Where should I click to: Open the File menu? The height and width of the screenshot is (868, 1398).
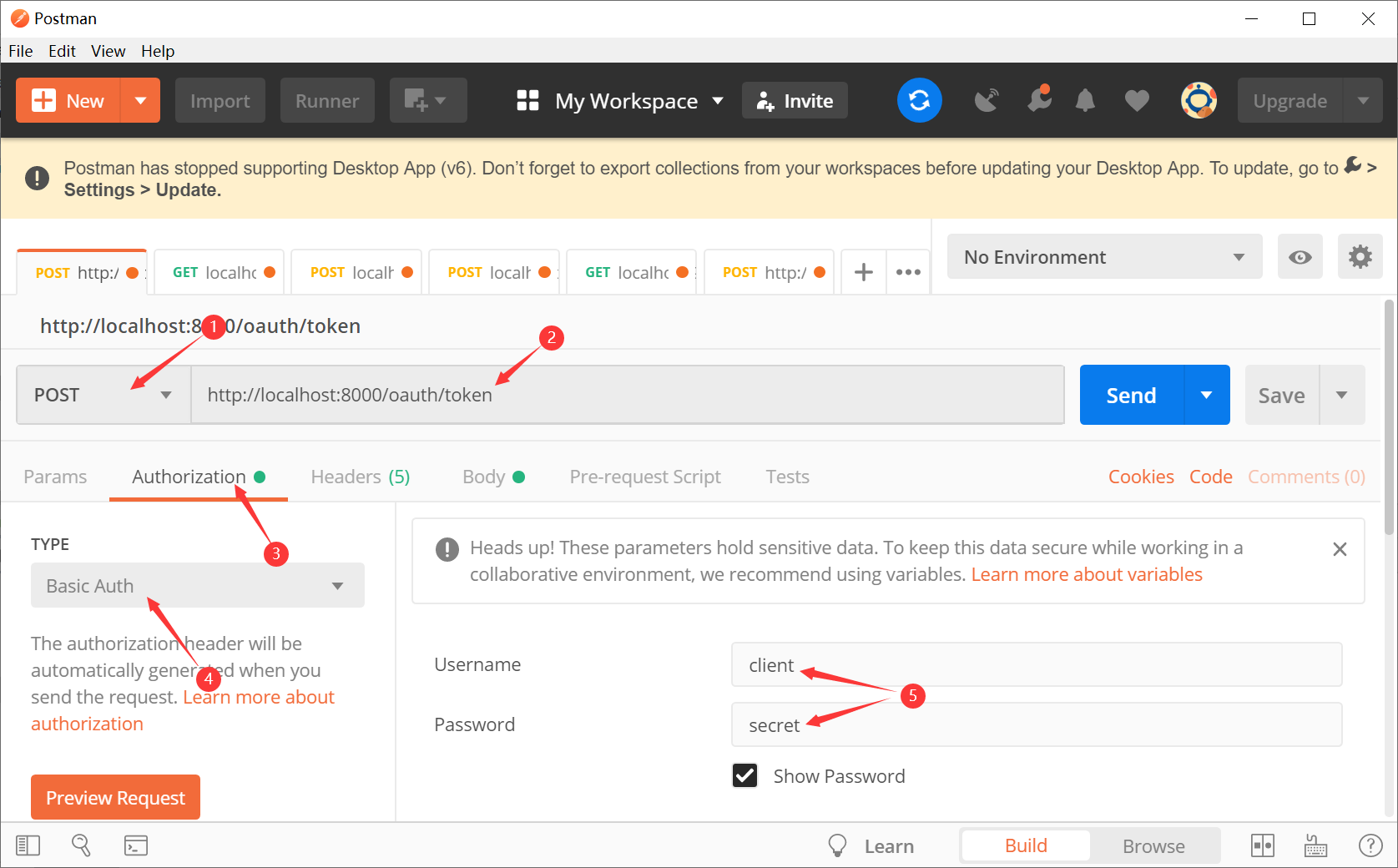click(21, 51)
